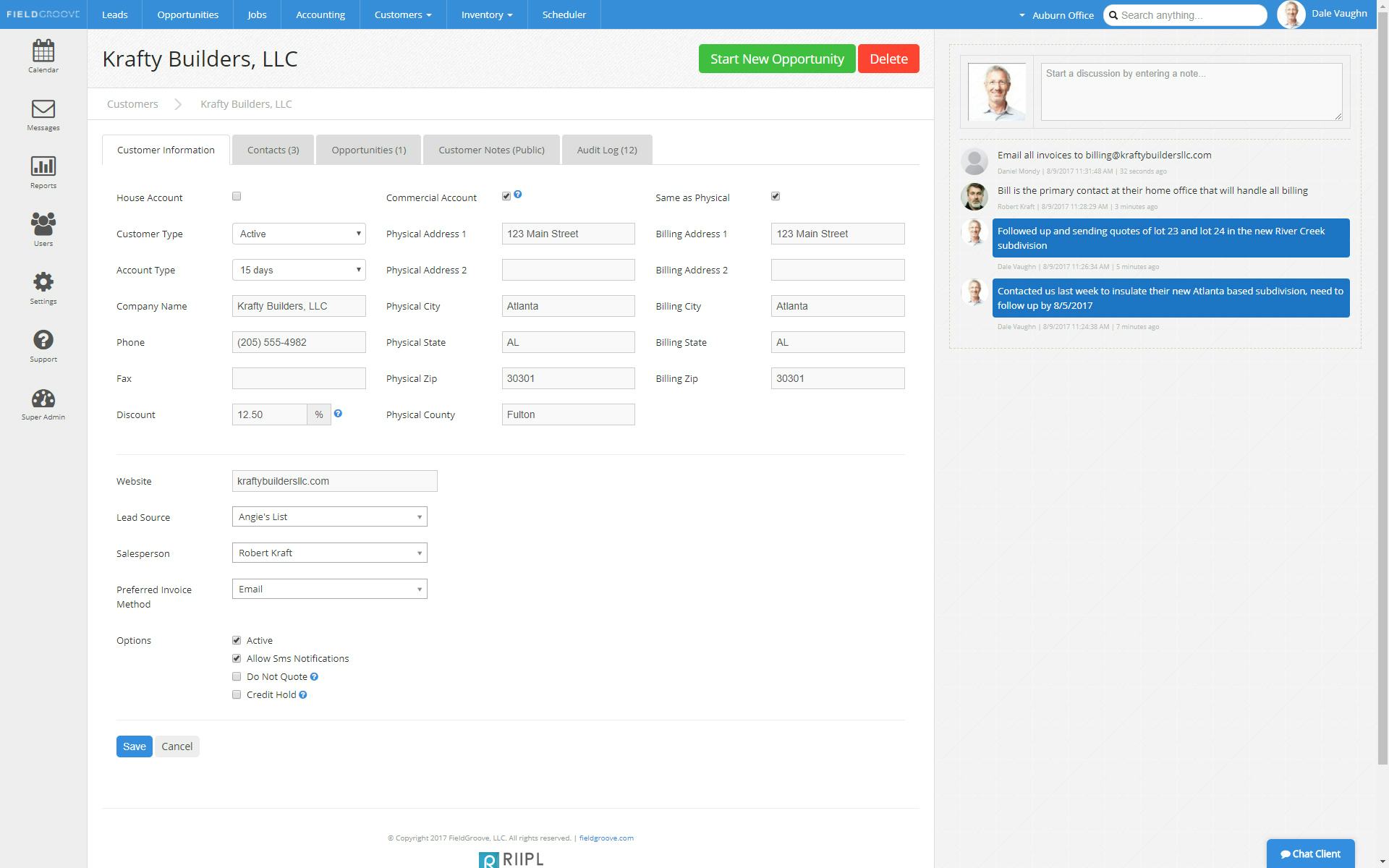1389x868 pixels.
Task: Click the Discount help question icon
Action: 338,414
